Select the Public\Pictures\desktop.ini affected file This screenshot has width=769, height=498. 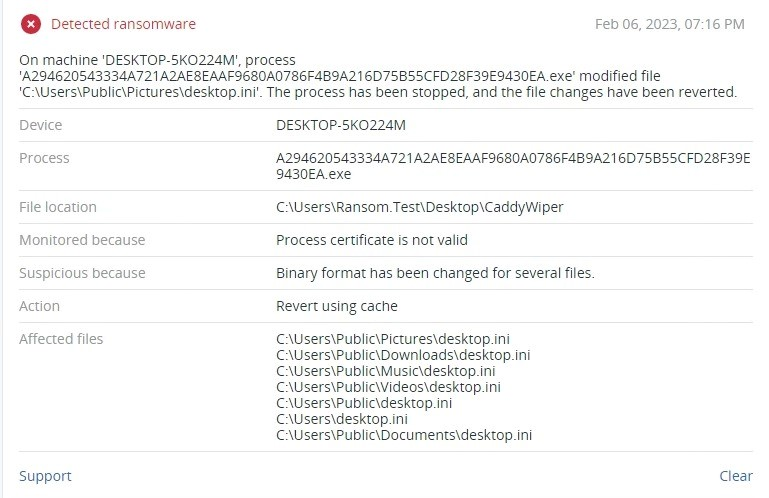393,339
